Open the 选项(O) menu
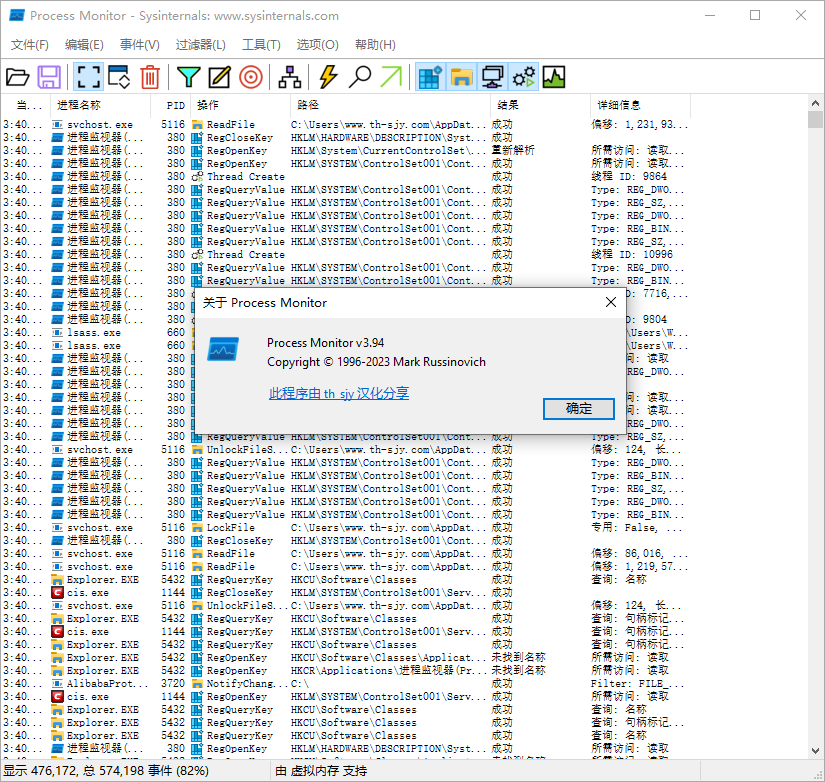This screenshot has height=782, width=825. tap(317, 45)
